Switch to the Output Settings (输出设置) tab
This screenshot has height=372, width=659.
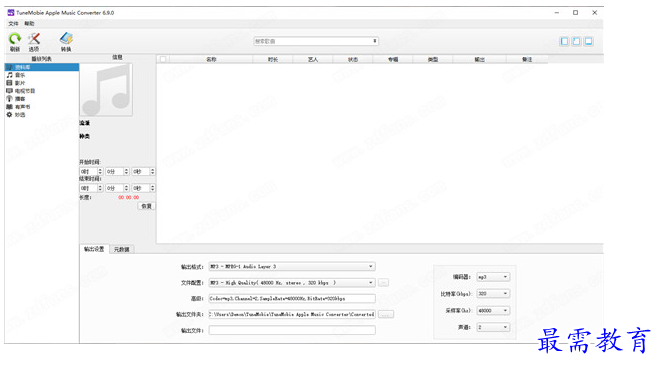click(x=94, y=249)
